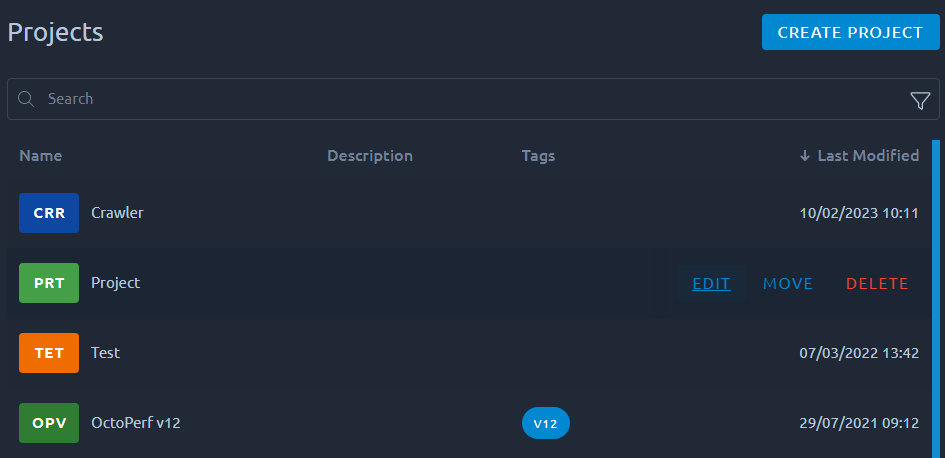Screen dimensions: 945x458
Task: Click the blue vertical scrollbar
Action: tap(936, 298)
